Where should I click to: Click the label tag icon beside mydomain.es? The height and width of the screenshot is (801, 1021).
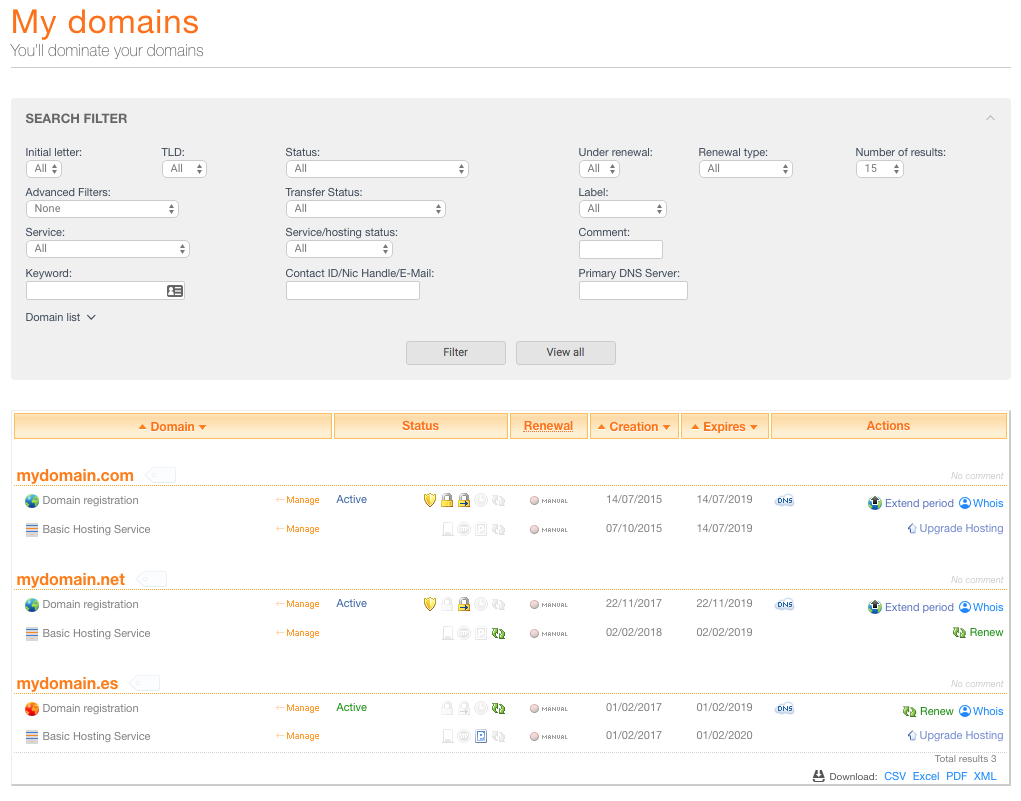pyautogui.click(x=144, y=684)
